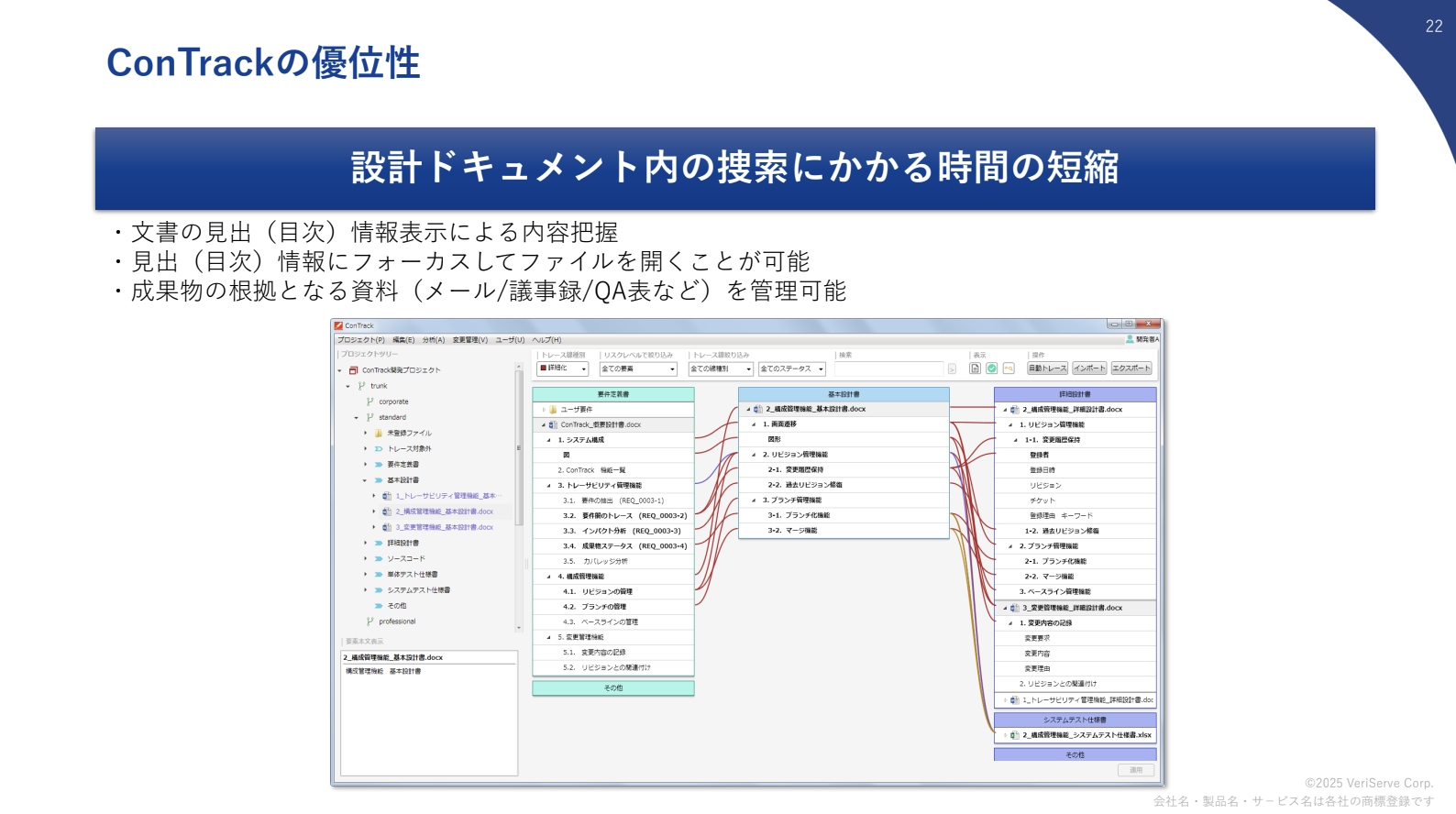The height and width of the screenshot is (814, 1456).
Task: Open the ユーザ(U) menu
Action: pos(511,340)
